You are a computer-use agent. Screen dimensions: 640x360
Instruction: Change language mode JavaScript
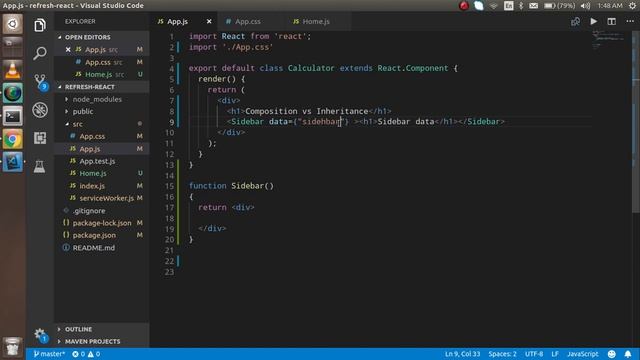pos(582,354)
